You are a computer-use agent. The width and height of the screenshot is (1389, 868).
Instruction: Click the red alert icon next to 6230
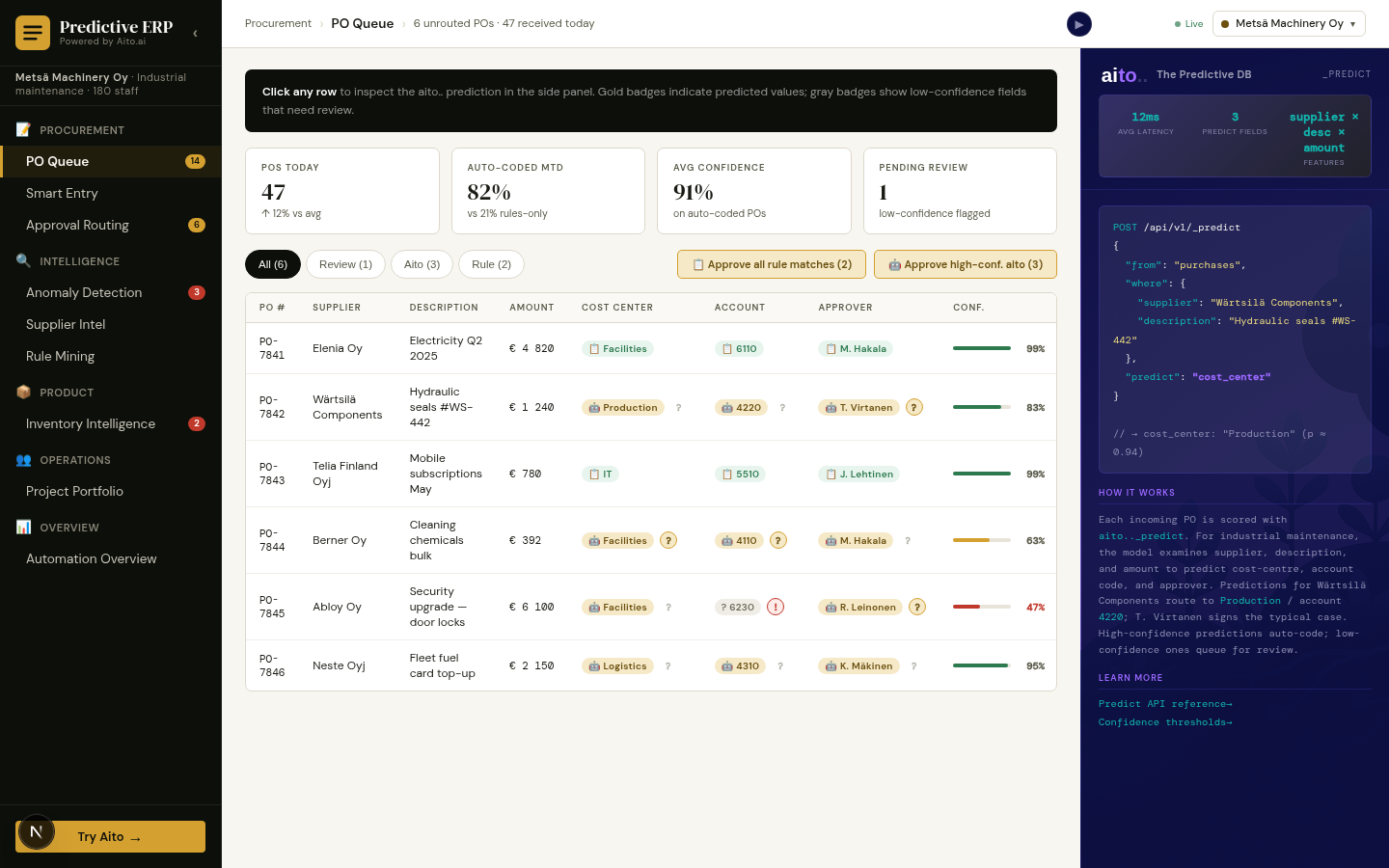click(776, 607)
